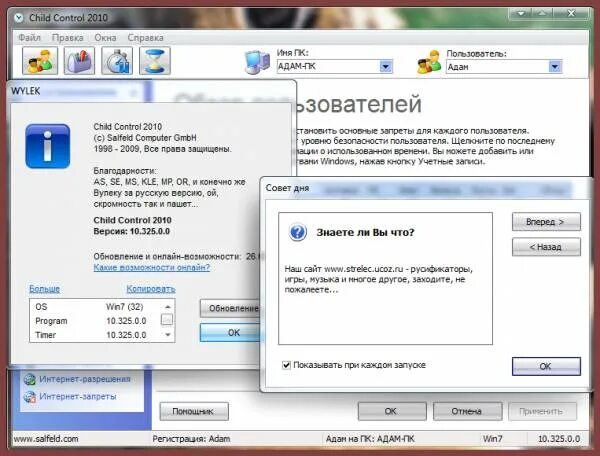This screenshot has width=600, height=456.
Task: Click the version list scroll down arrow
Action: [167, 335]
